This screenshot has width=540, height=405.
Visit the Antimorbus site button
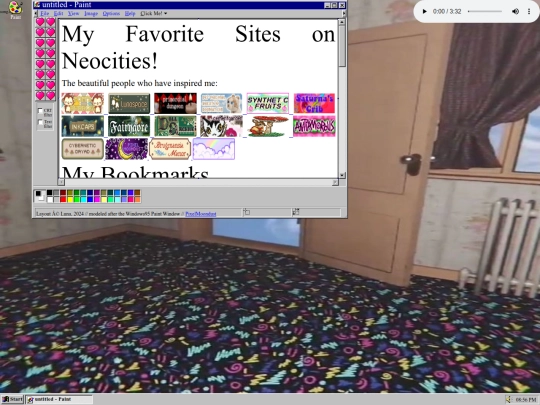click(x=314, y=126)
